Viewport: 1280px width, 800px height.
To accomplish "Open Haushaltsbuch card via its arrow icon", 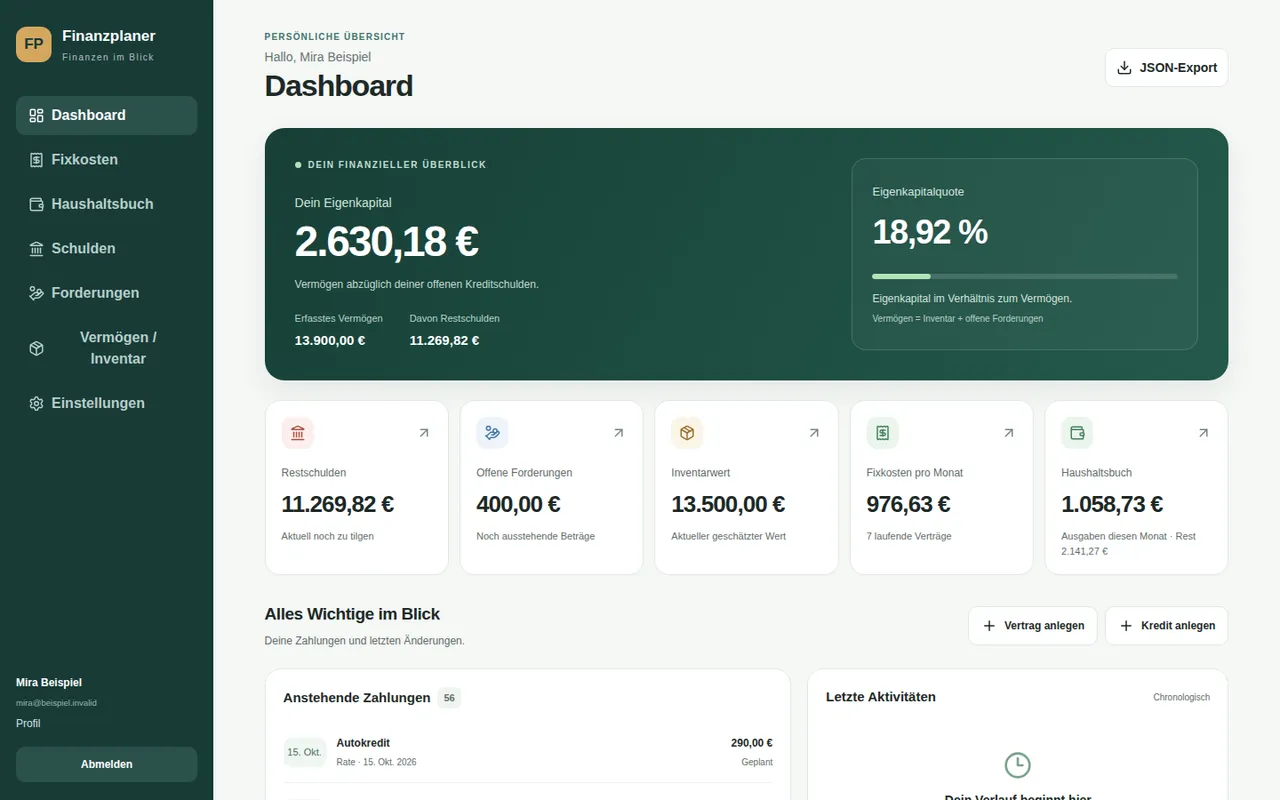I will pyautogui.click(x=1203, y=433).
